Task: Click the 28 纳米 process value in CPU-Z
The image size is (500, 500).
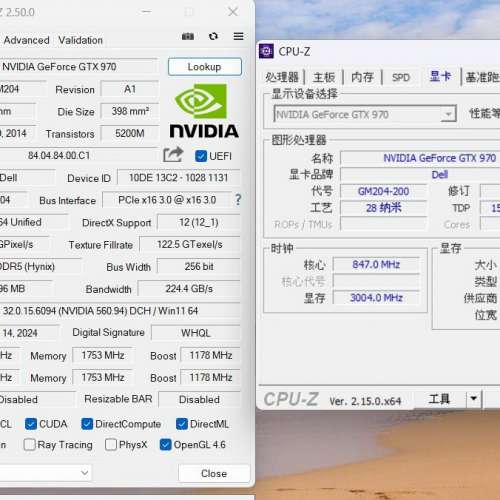Action: coord(383,208)
